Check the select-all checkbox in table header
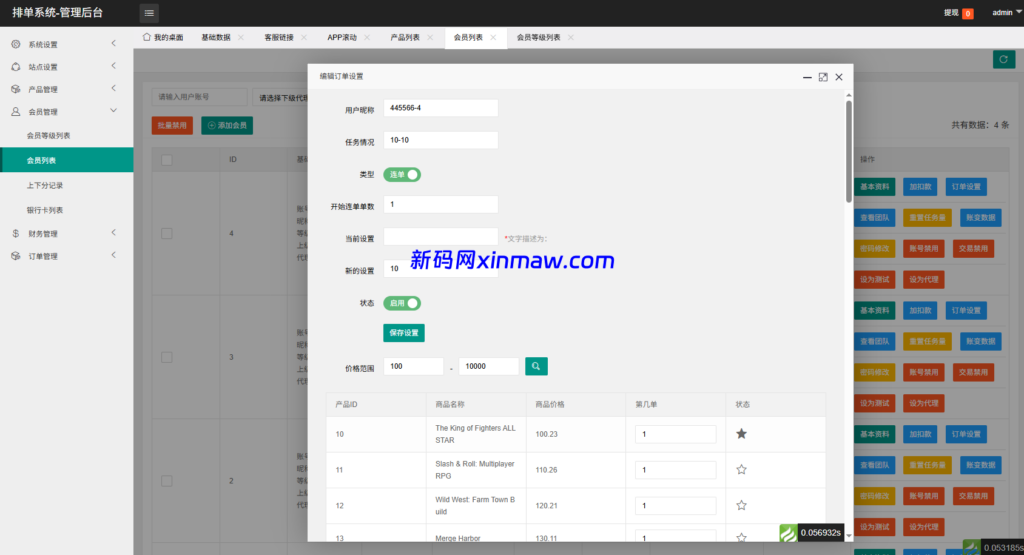 pos(167,160)
